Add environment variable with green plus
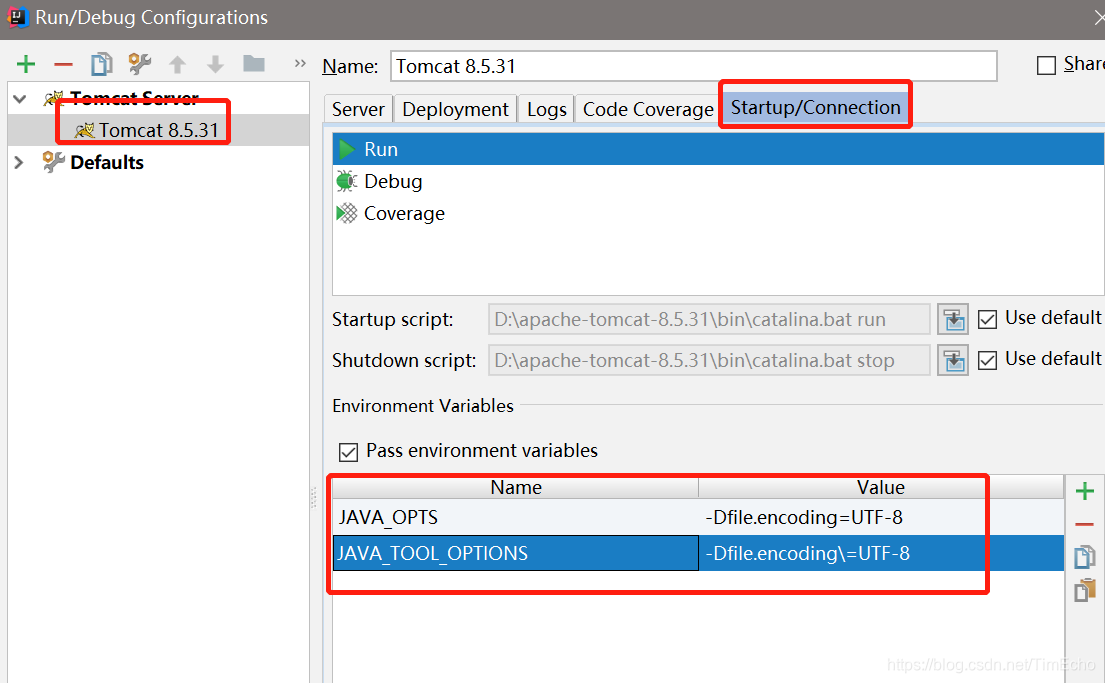The image size is (1105, 683). tap(1085, 491)
